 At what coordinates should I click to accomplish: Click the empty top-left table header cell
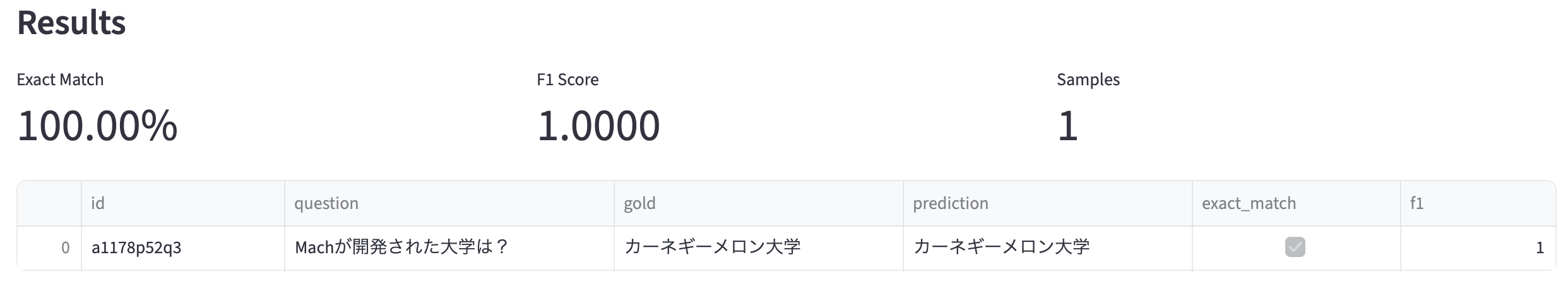pyautogui.click(x=49, y=203)
